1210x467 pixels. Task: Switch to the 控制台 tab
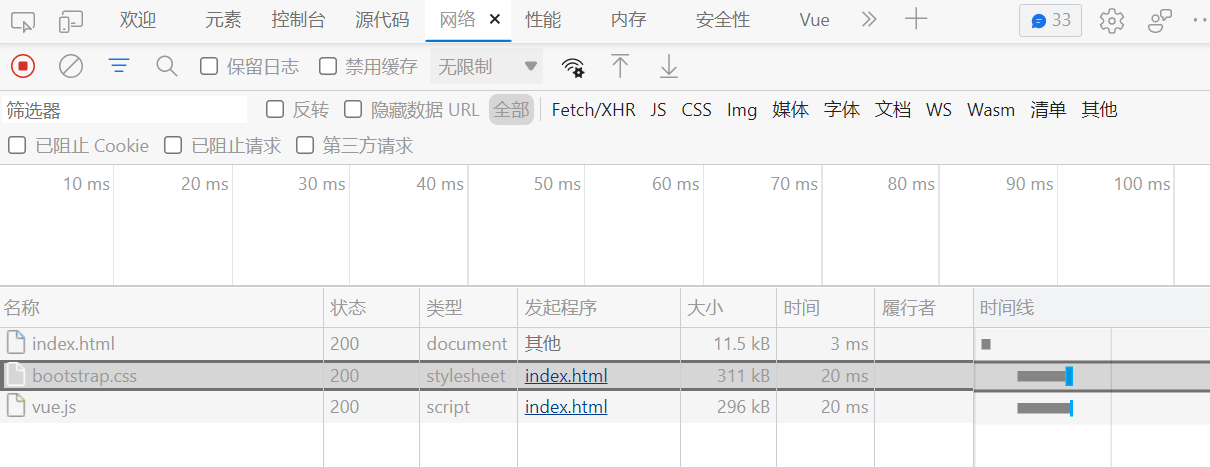pos(297,20)
